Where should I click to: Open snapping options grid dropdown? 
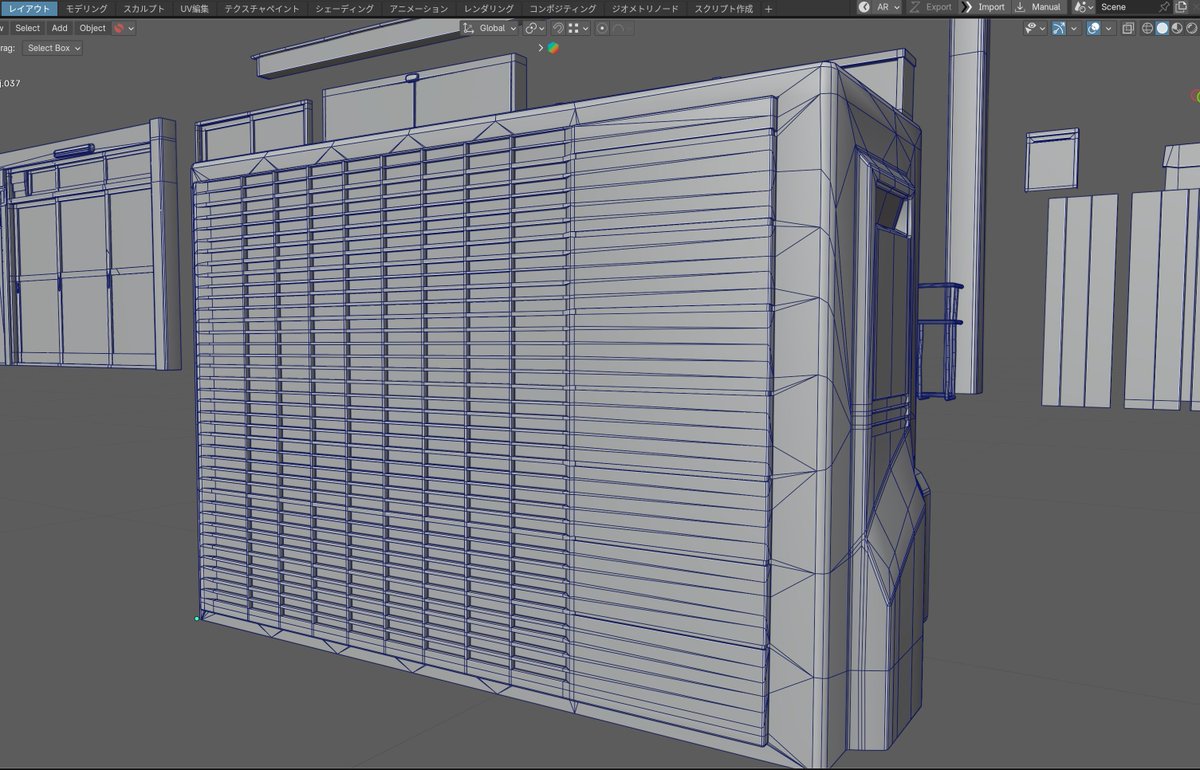point(578,28)
